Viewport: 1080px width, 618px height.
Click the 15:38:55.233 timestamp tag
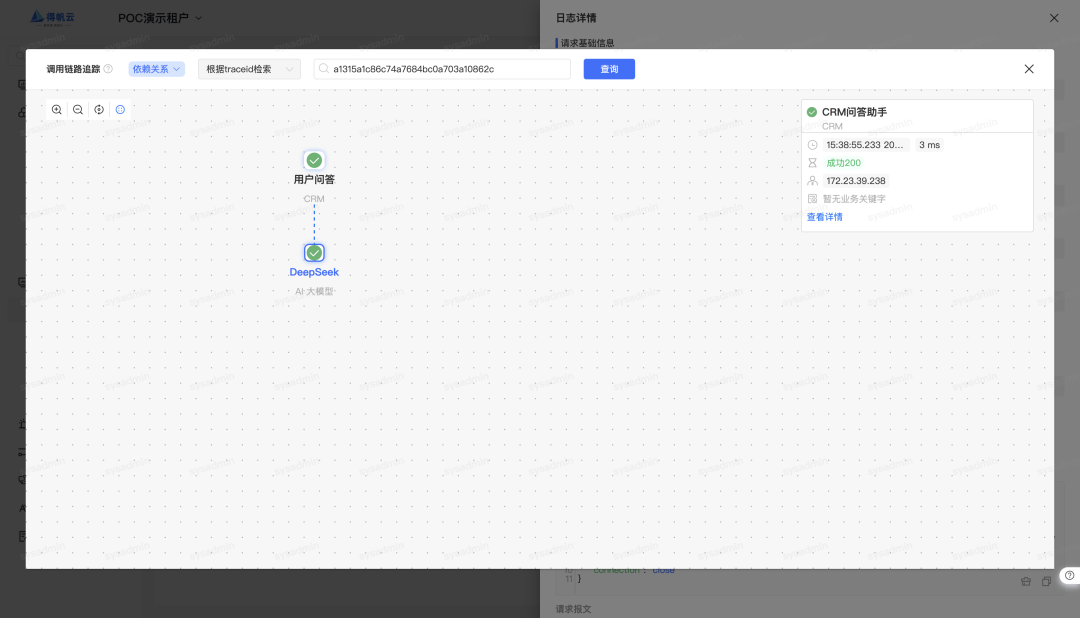click(x=865, y=145)
